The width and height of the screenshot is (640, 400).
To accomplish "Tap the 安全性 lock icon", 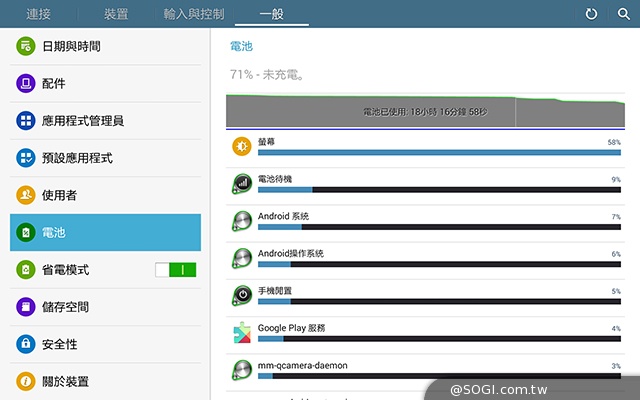I will tap(26, 344).
